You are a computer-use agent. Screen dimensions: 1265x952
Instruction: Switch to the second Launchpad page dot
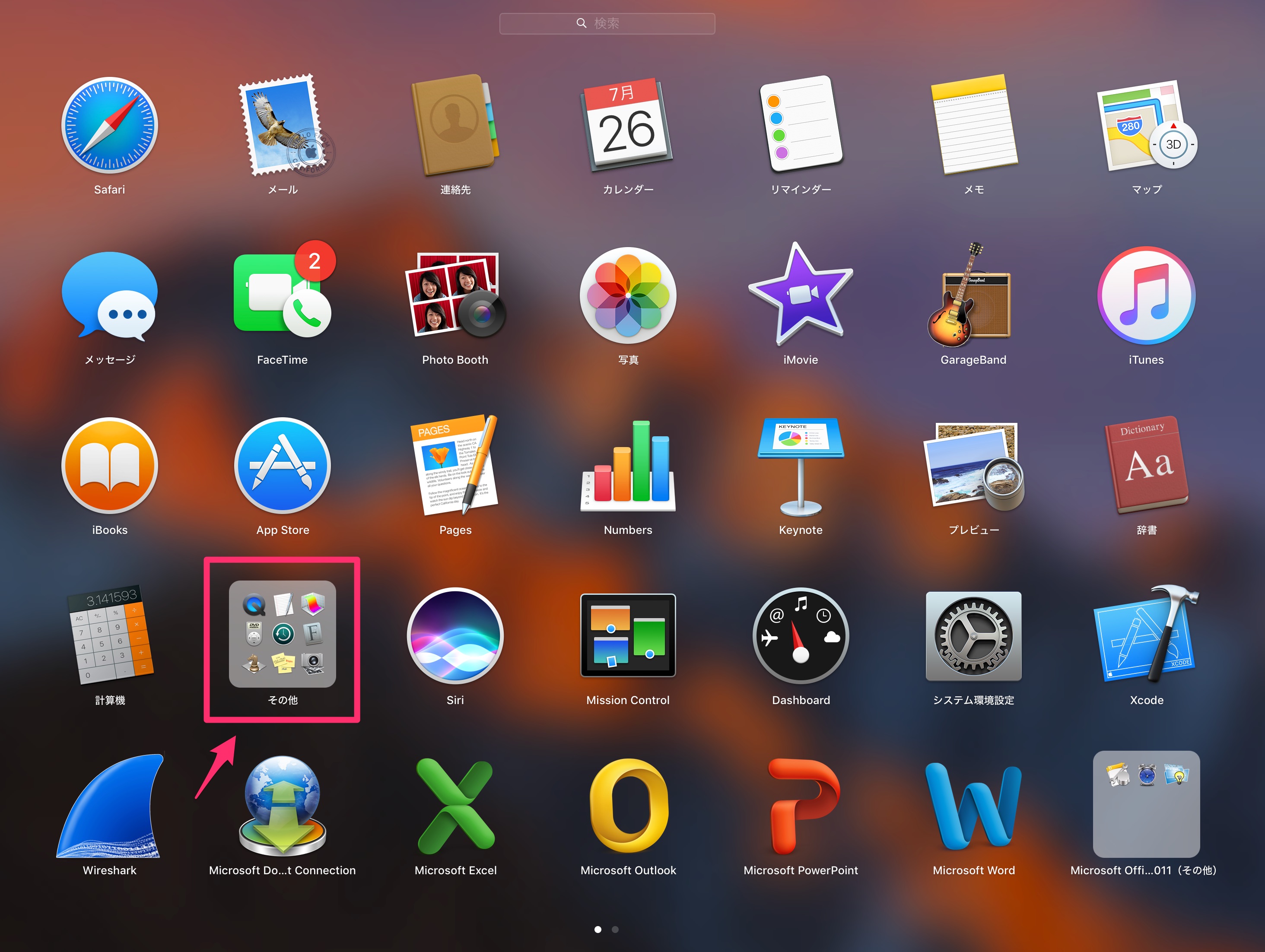(x=615, y=929)
